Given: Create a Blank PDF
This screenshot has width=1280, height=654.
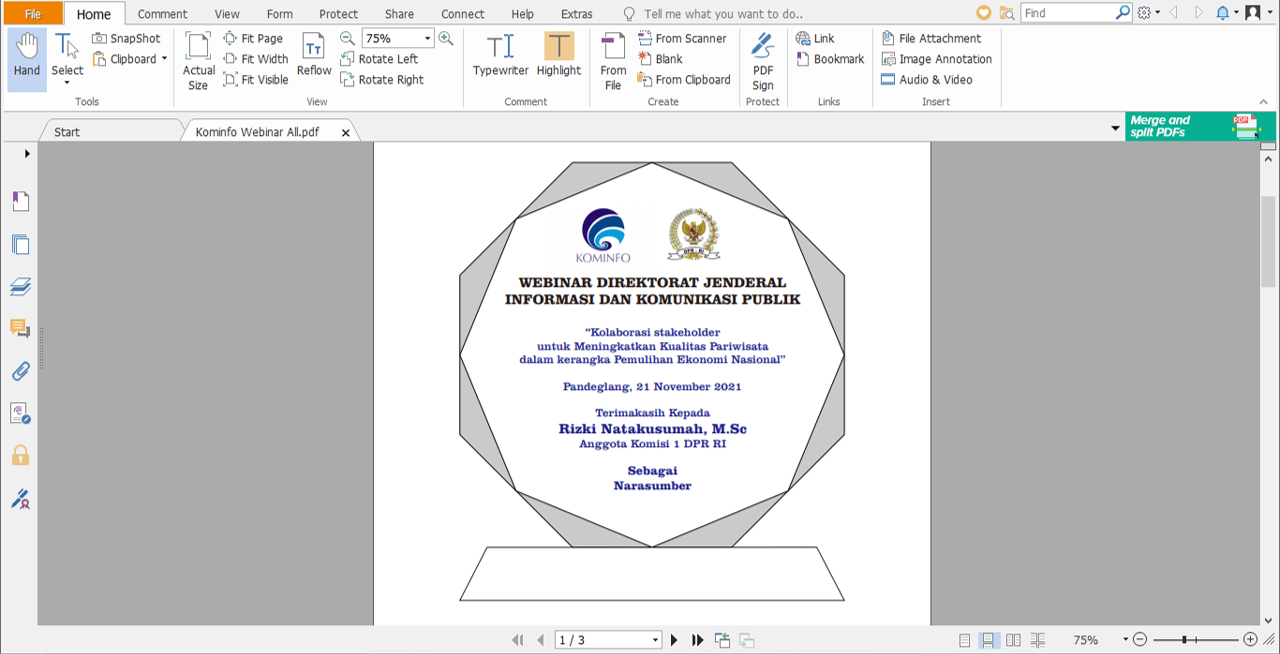Looking at the screenshot, I should click(x=660, y=59).
